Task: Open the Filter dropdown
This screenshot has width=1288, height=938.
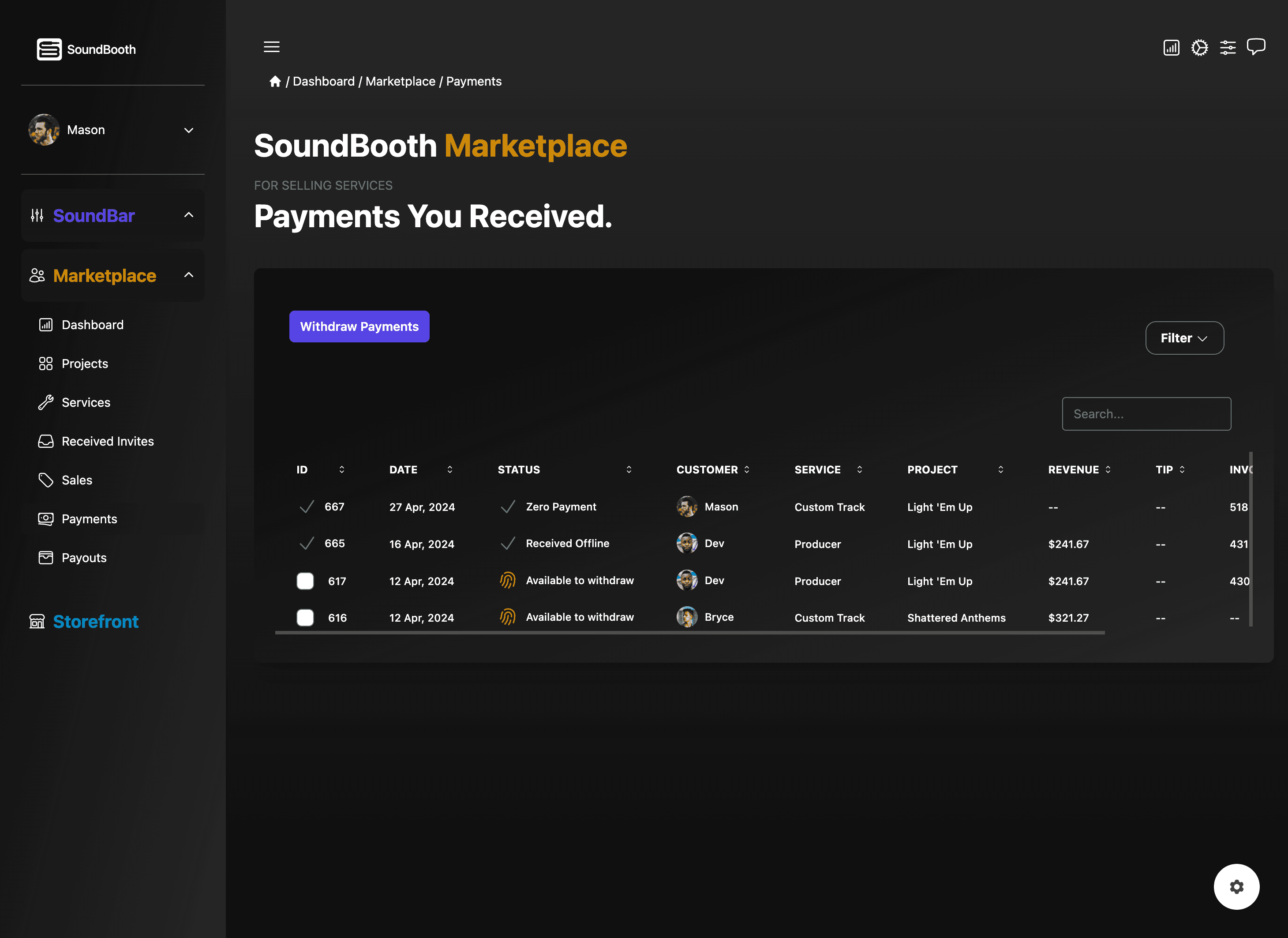Action: point(1185,338)
